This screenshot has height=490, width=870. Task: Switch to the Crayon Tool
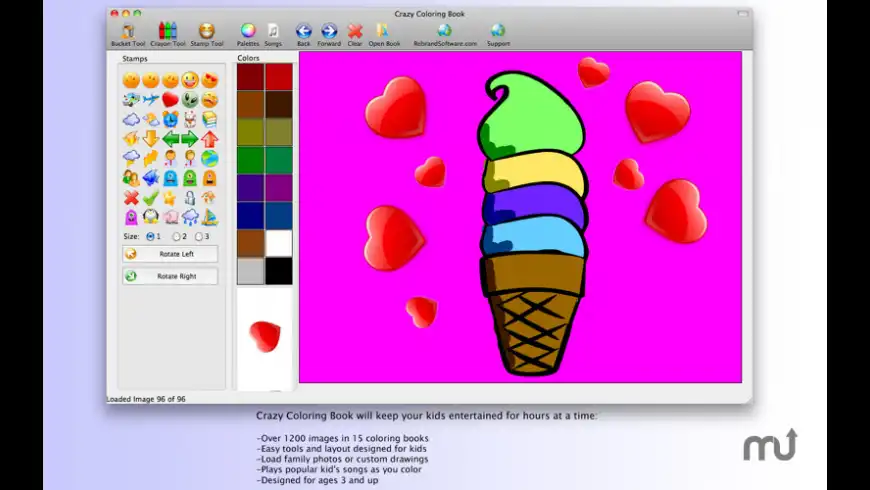coord(167,31)
